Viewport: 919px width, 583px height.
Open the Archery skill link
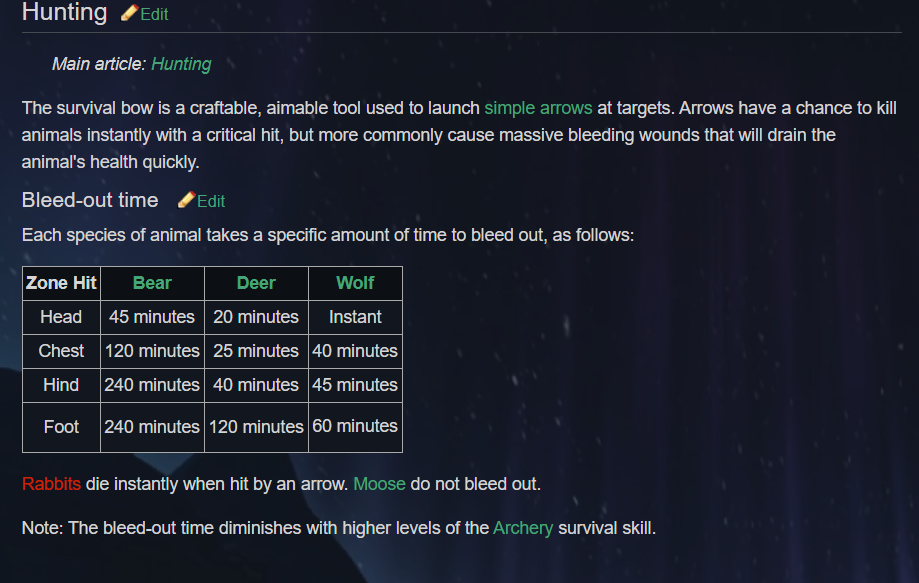pos(522,527)
